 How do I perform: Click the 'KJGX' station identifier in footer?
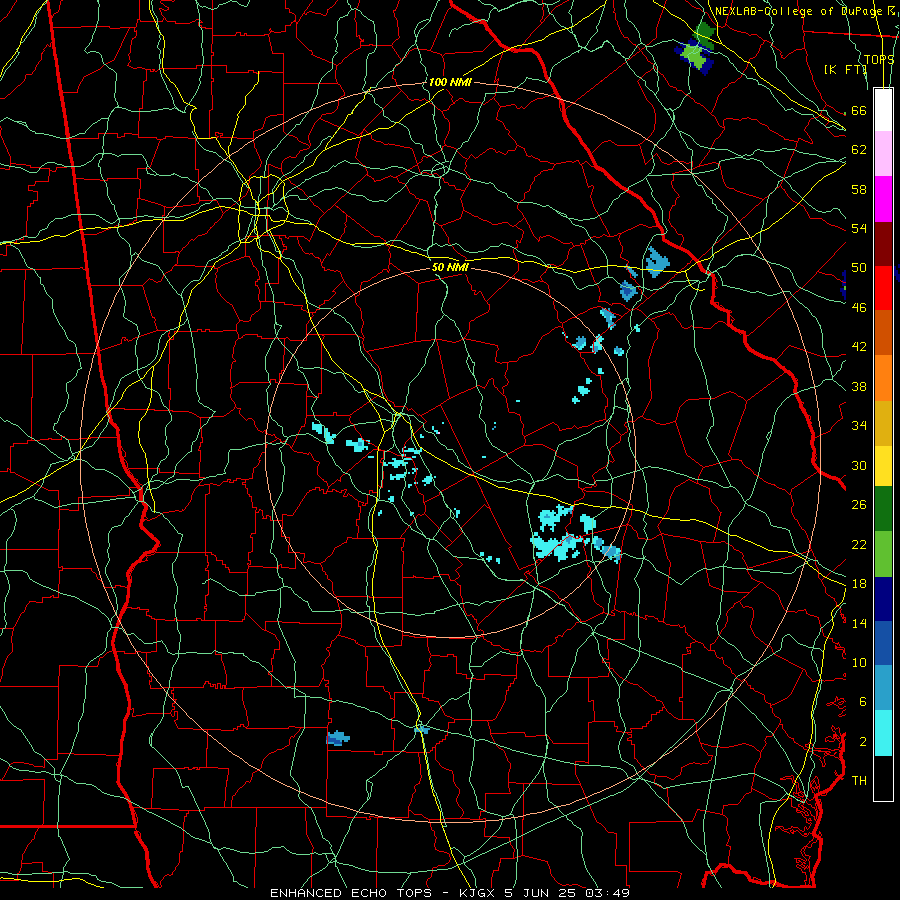pos(479,893)
